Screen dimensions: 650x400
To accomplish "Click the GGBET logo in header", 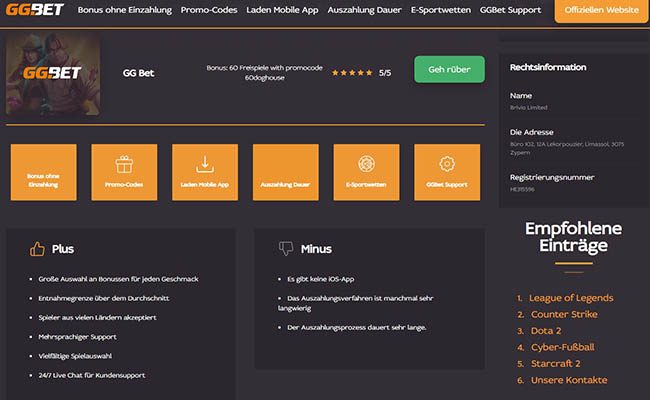I will click(x=35, y=9).
